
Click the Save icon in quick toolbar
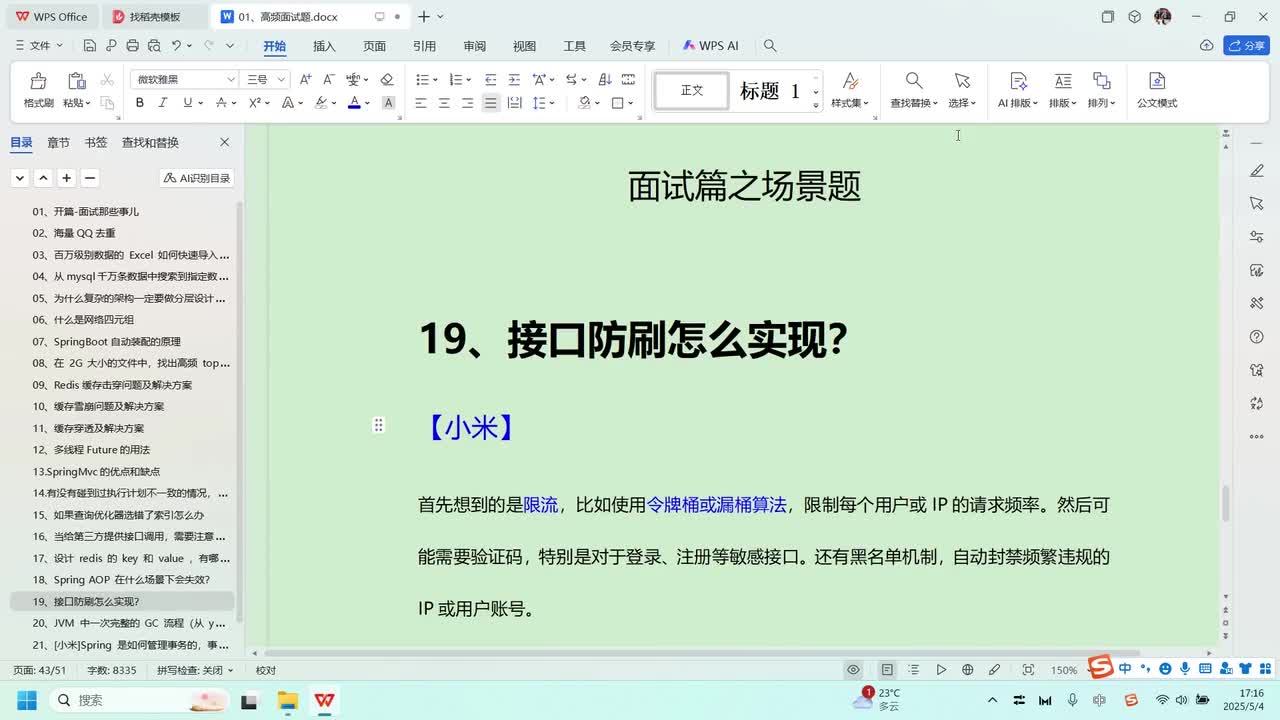point(89,46)
